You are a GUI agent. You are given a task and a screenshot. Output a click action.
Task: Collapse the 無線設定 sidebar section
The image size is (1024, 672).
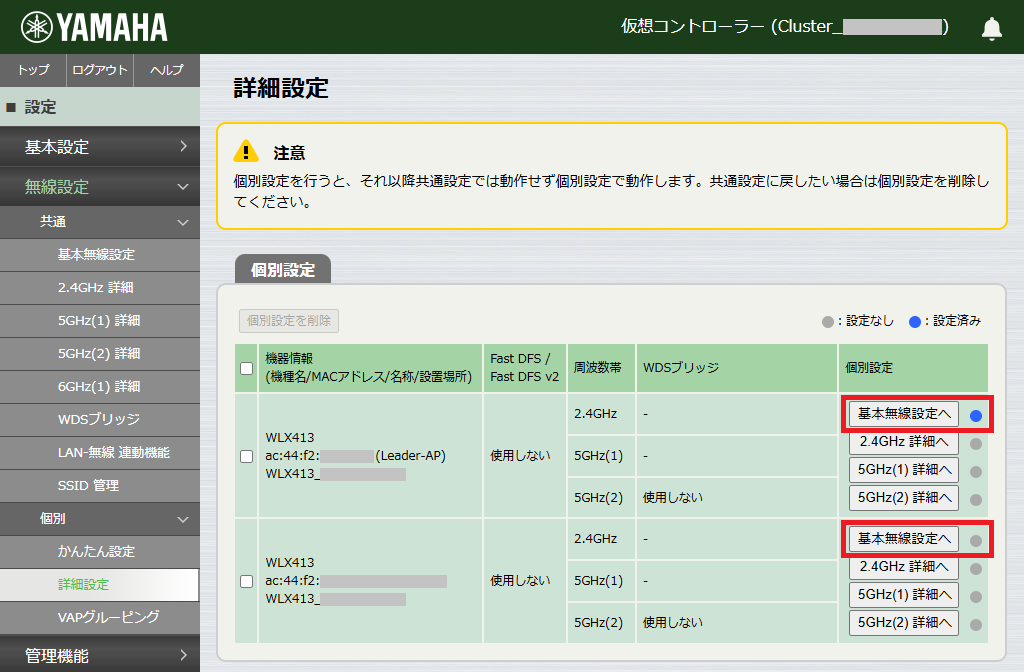pyautogui.click(x=100, y=187)
